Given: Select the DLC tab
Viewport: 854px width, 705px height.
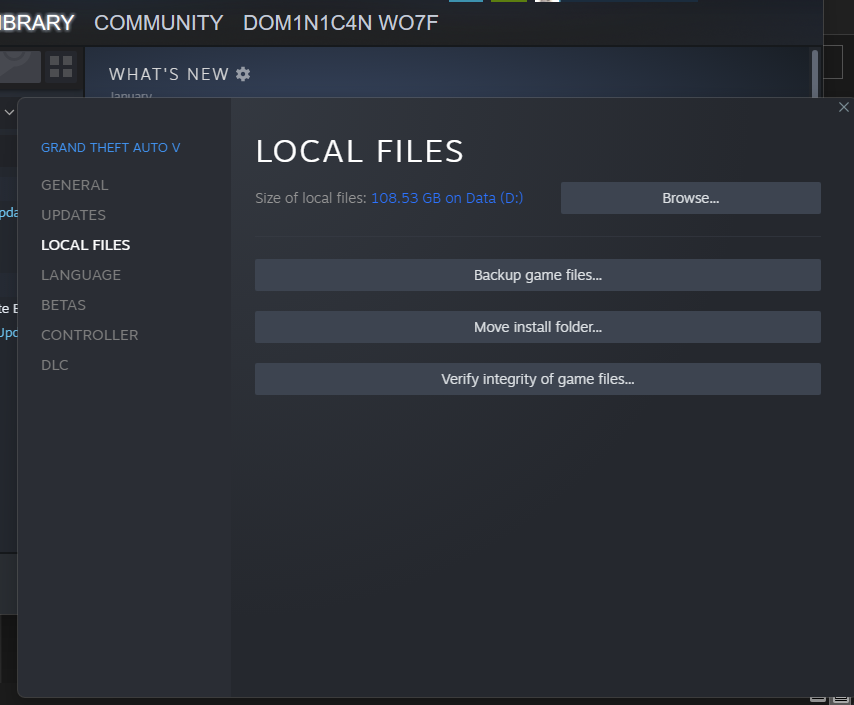Looking at the screenshot, I should (x=55, y=365).
